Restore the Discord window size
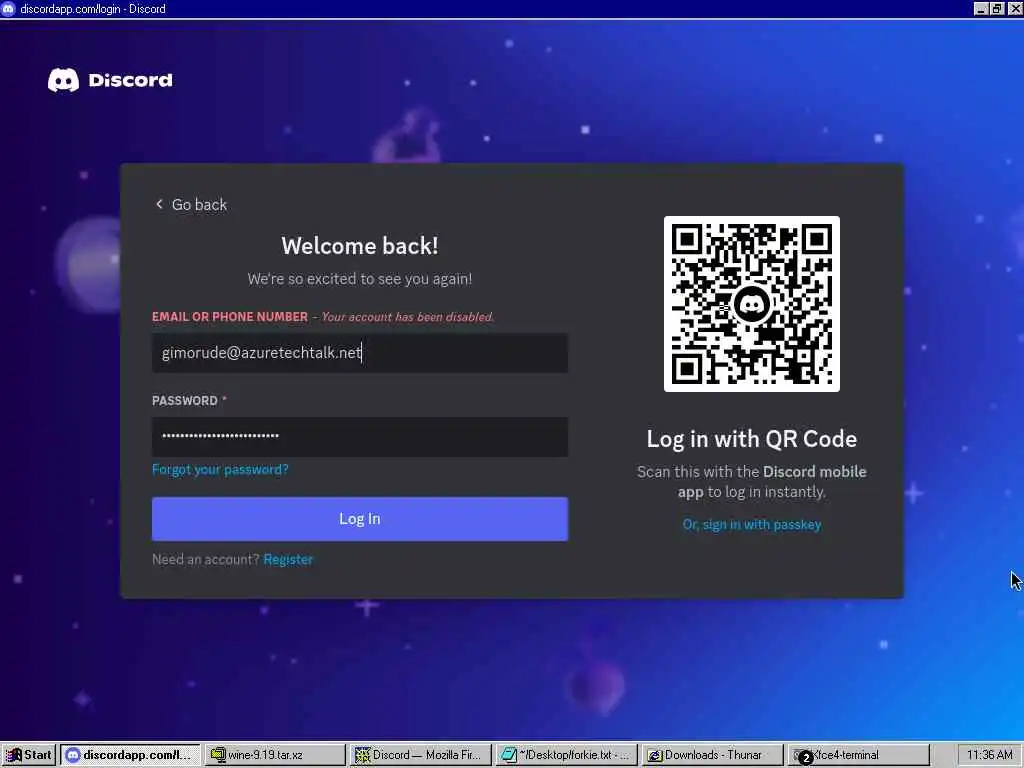 (x=997, y=8)
